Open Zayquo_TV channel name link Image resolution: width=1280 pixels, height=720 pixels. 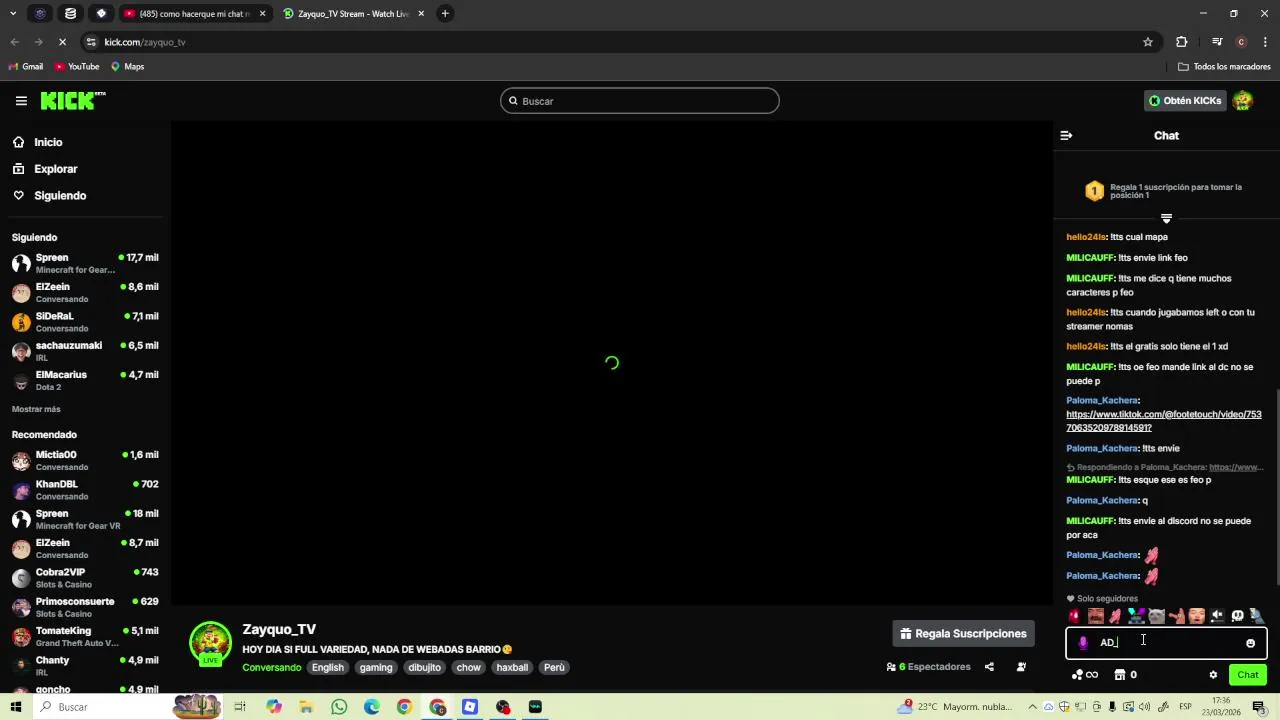[x=279, y=629]
